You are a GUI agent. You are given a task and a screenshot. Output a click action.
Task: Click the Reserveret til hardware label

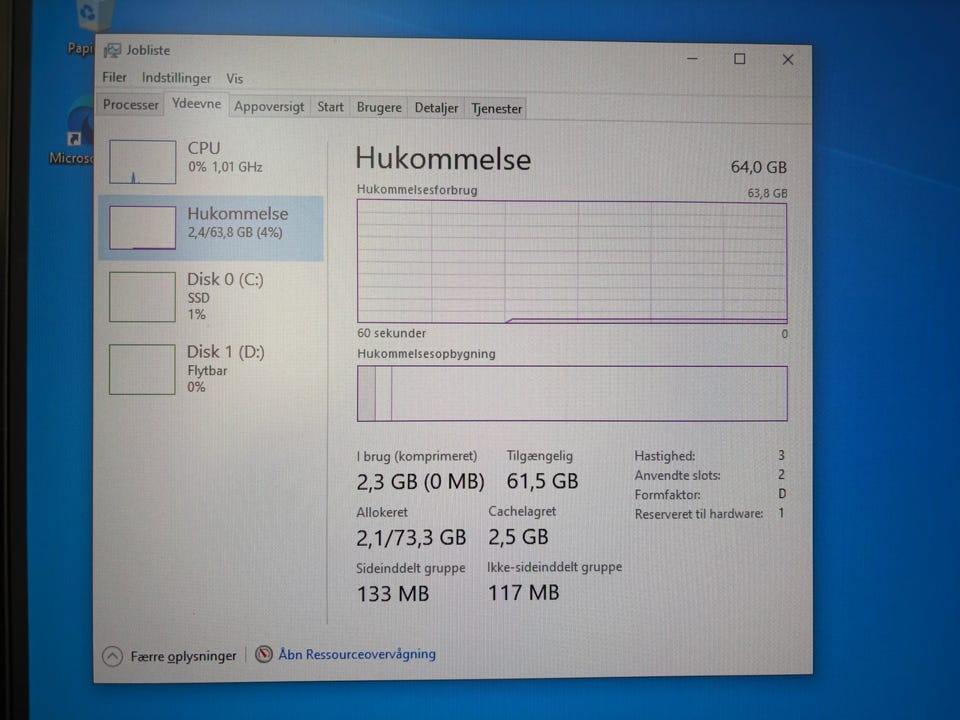click(x=699, y=514)
